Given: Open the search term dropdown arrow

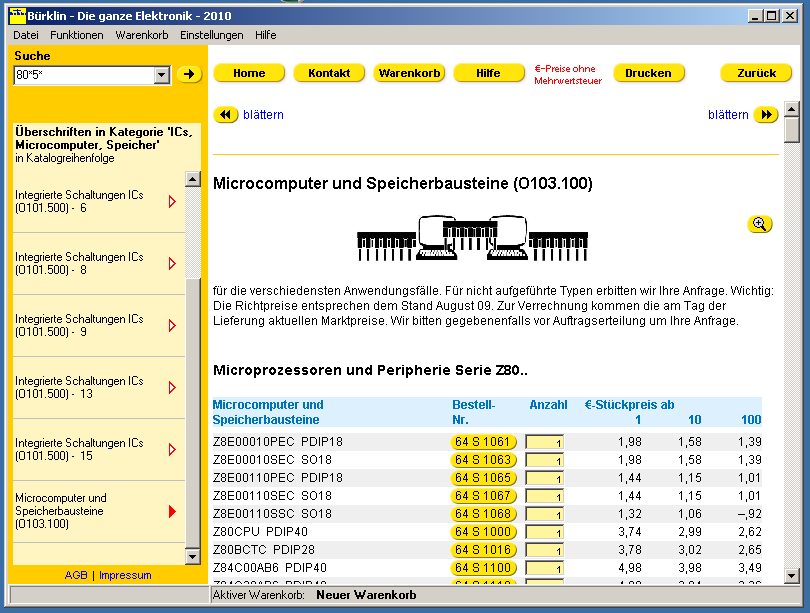Looking at the screenshot, I should [x=162, y=75].
